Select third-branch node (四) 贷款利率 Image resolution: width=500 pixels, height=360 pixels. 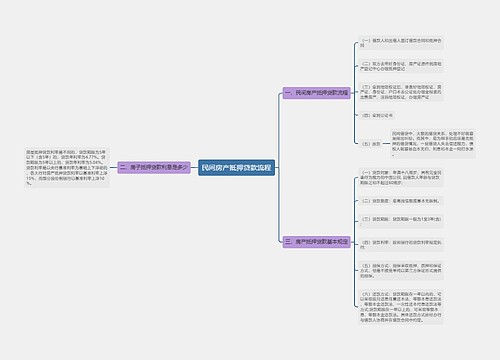click(x=401, y=244)
